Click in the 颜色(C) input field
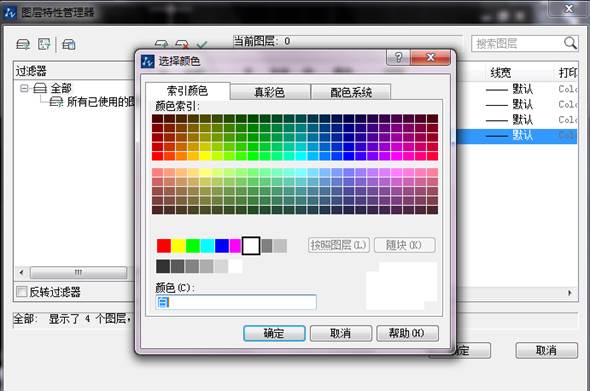 [x=236, y=302]
